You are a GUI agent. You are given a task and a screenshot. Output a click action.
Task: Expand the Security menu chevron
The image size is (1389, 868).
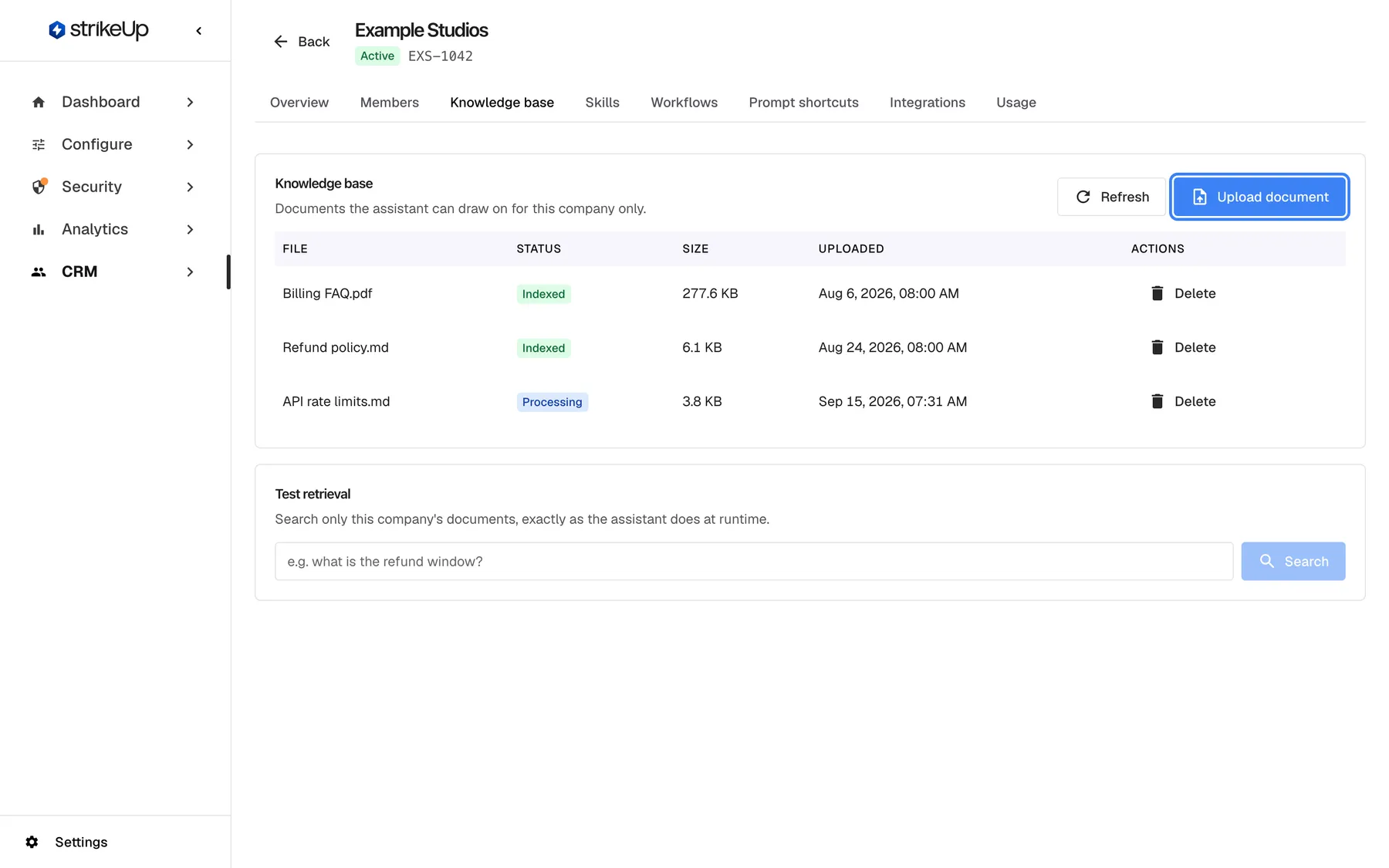point(190,187)
